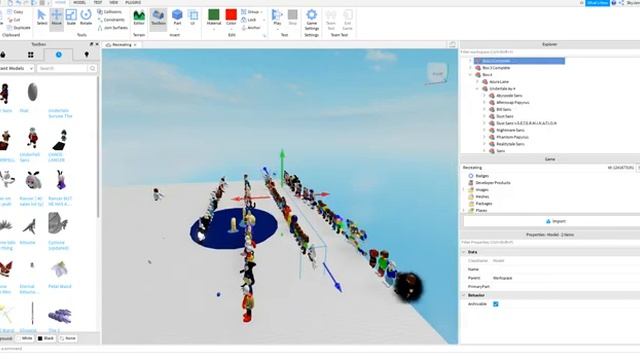Viewport: 640px width, 360px height.
Task: Switch to the PLUGINS ribbon tab
Action: 133,2
